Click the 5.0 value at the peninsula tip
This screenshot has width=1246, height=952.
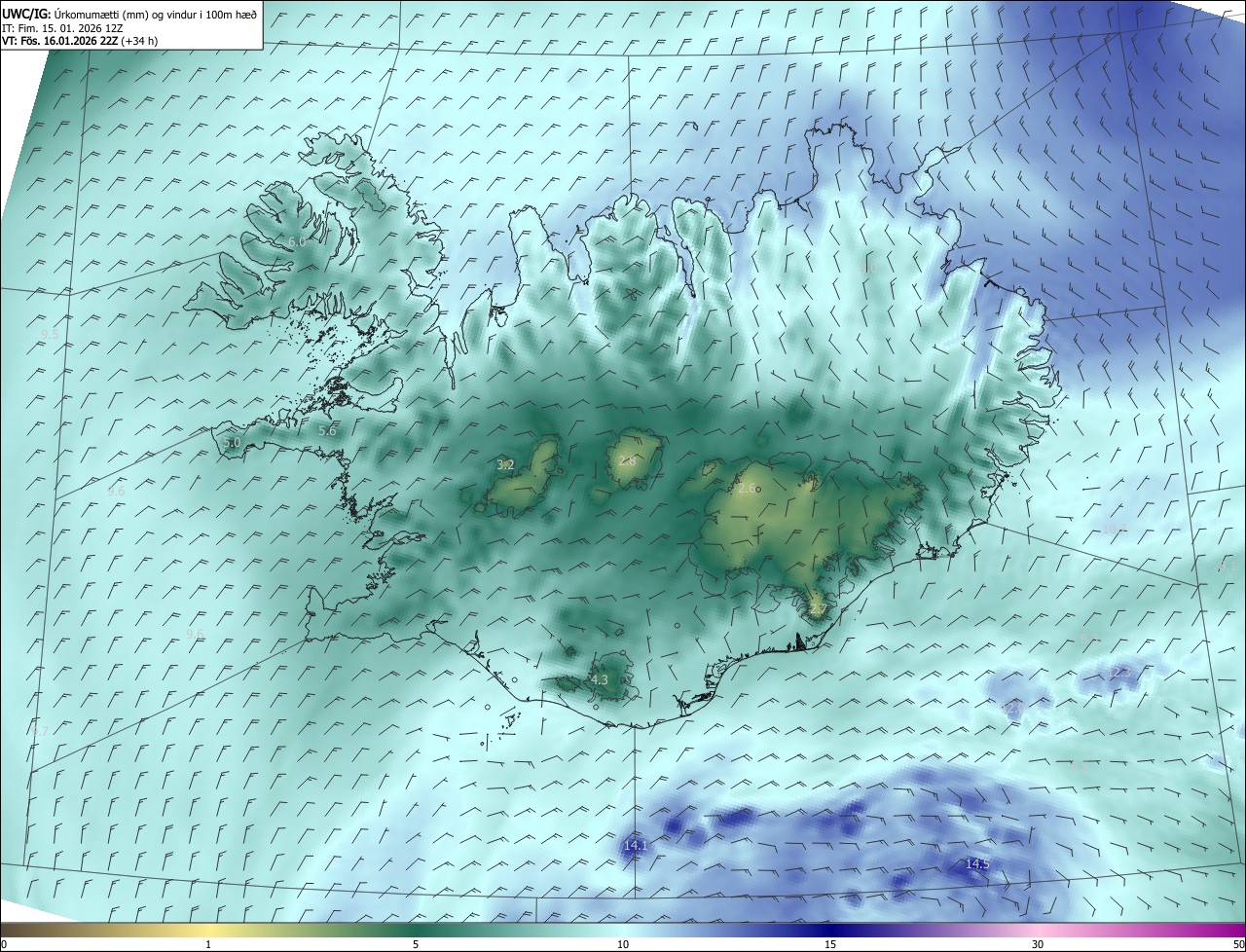click(x=232, y=443)
